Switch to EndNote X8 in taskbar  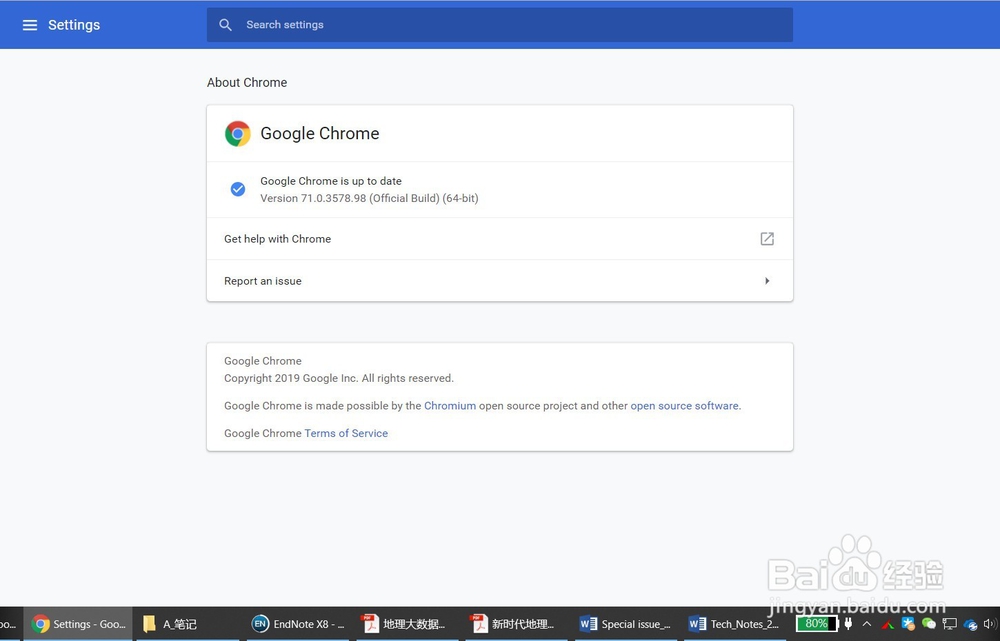pyautogui.click(x=298, y=624)
